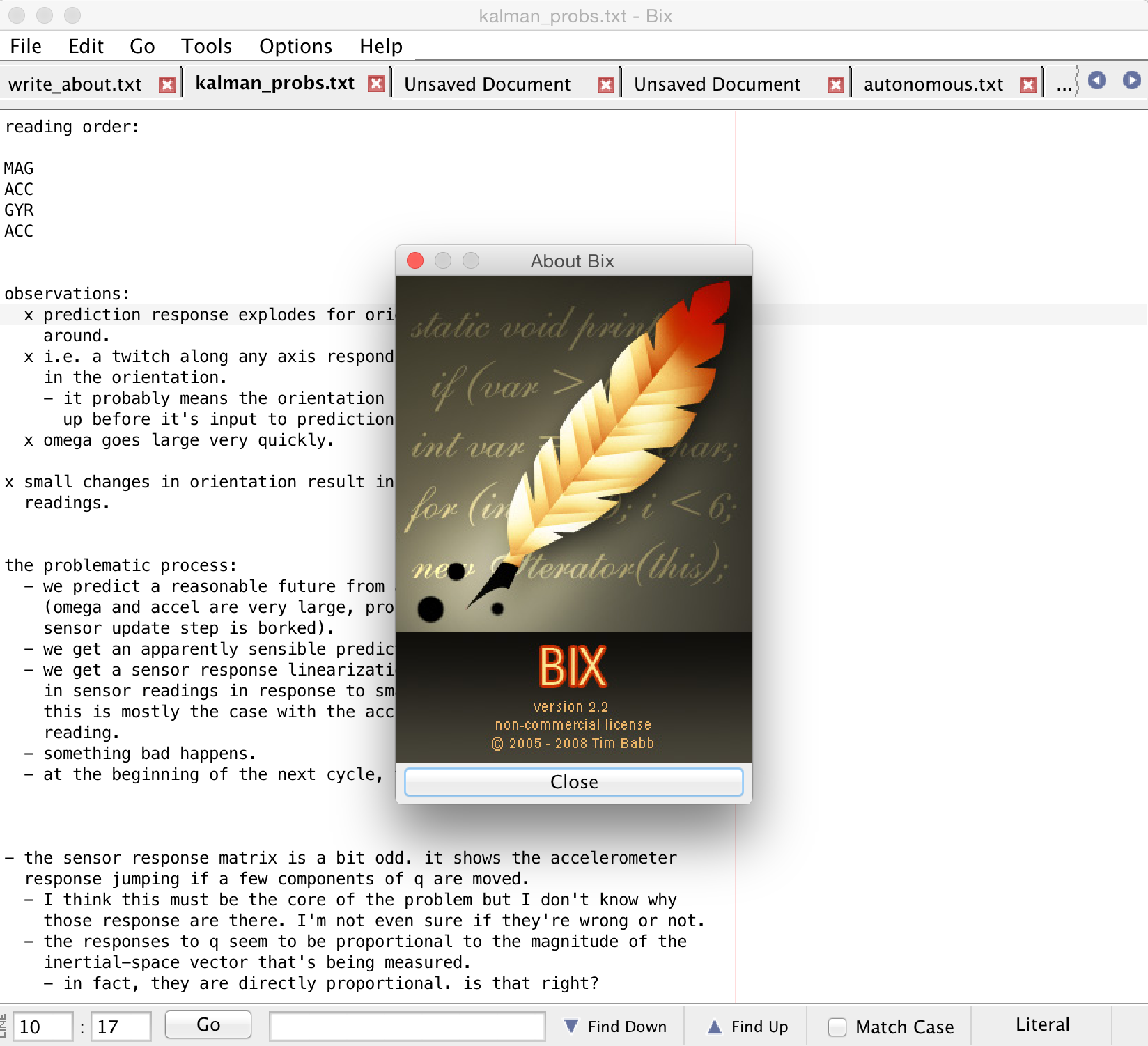Open the Help menu
This screenshot has height=1046, width=1148.
click(381, 46)
